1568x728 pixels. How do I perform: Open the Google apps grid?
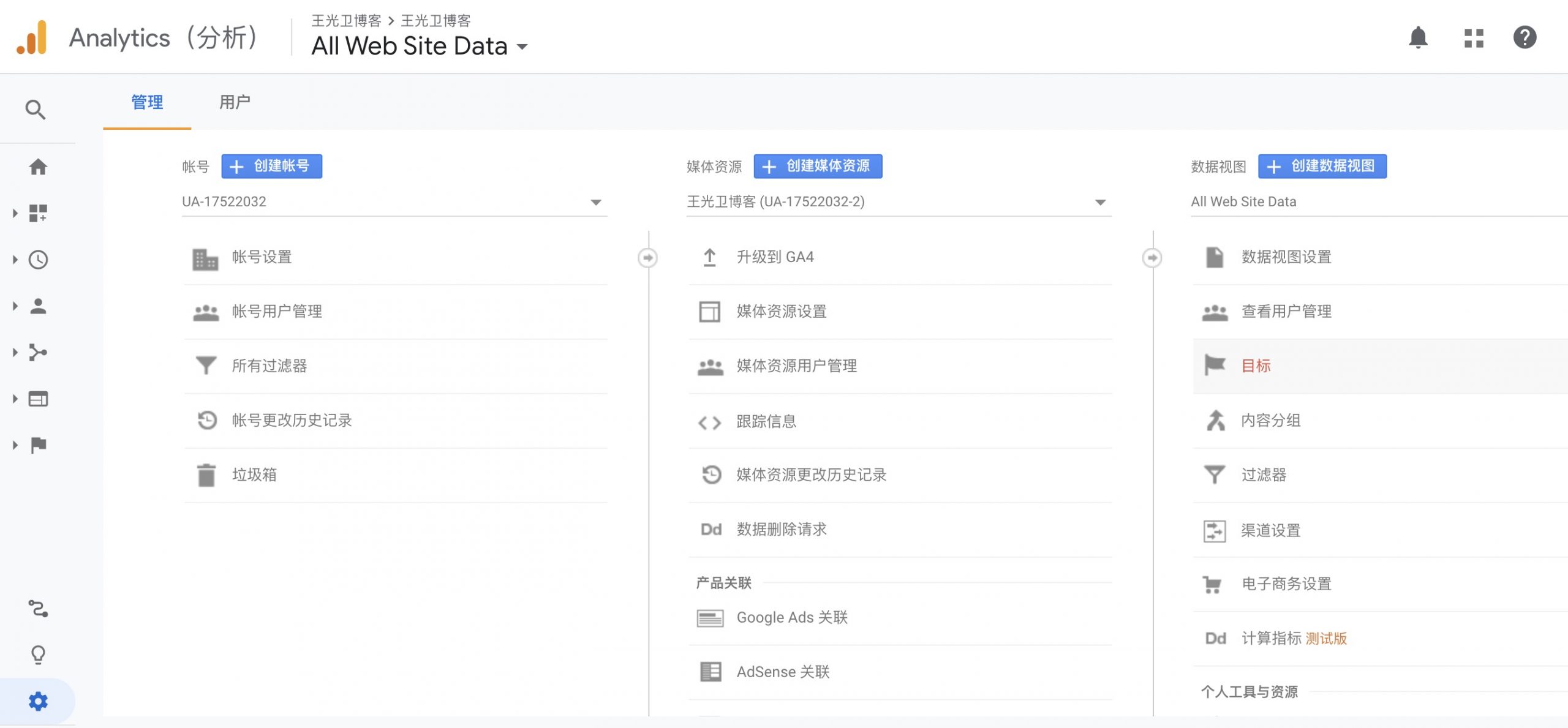1474,38
